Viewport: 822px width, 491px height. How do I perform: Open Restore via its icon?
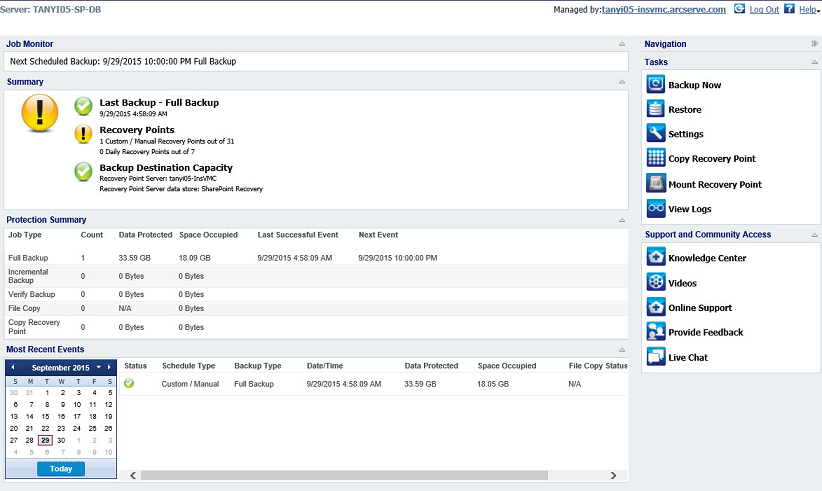click(x=656, y=109)
